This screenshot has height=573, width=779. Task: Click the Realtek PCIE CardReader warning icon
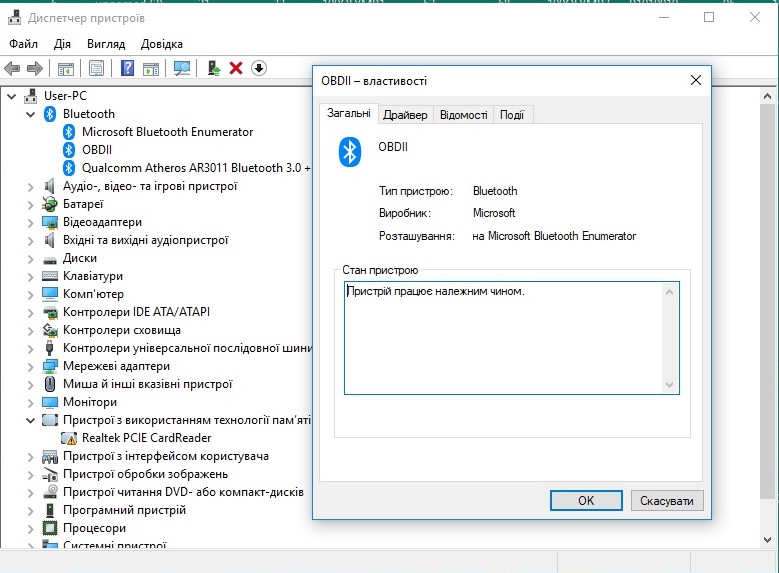[69, 438]
